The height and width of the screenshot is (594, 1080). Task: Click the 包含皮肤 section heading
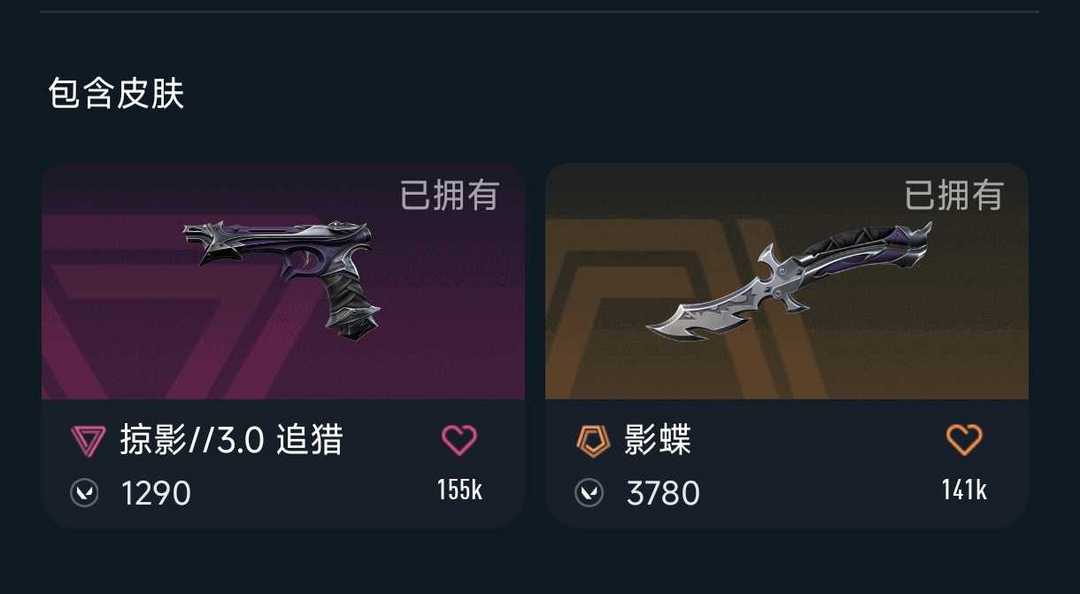pos(116,93)
